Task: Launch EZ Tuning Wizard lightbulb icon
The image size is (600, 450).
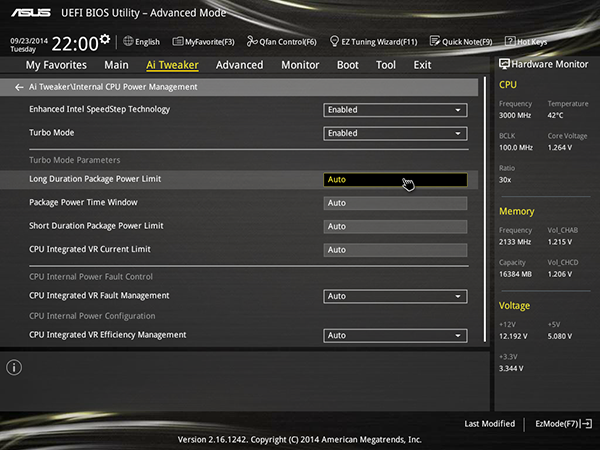Action: click(x=334, y=41)
